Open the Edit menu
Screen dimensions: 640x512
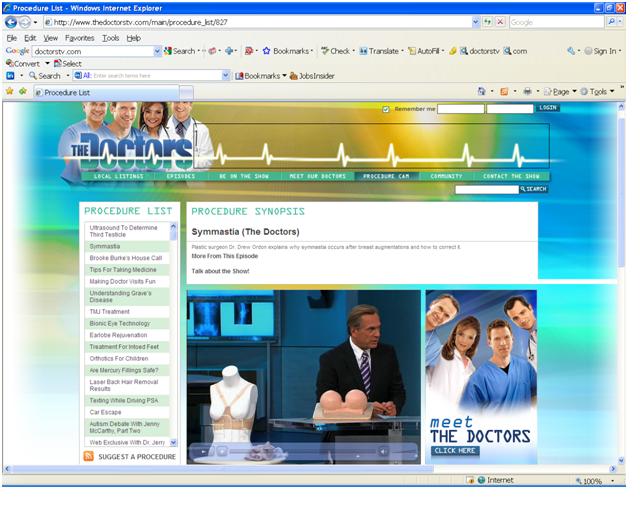click(30, 38)
